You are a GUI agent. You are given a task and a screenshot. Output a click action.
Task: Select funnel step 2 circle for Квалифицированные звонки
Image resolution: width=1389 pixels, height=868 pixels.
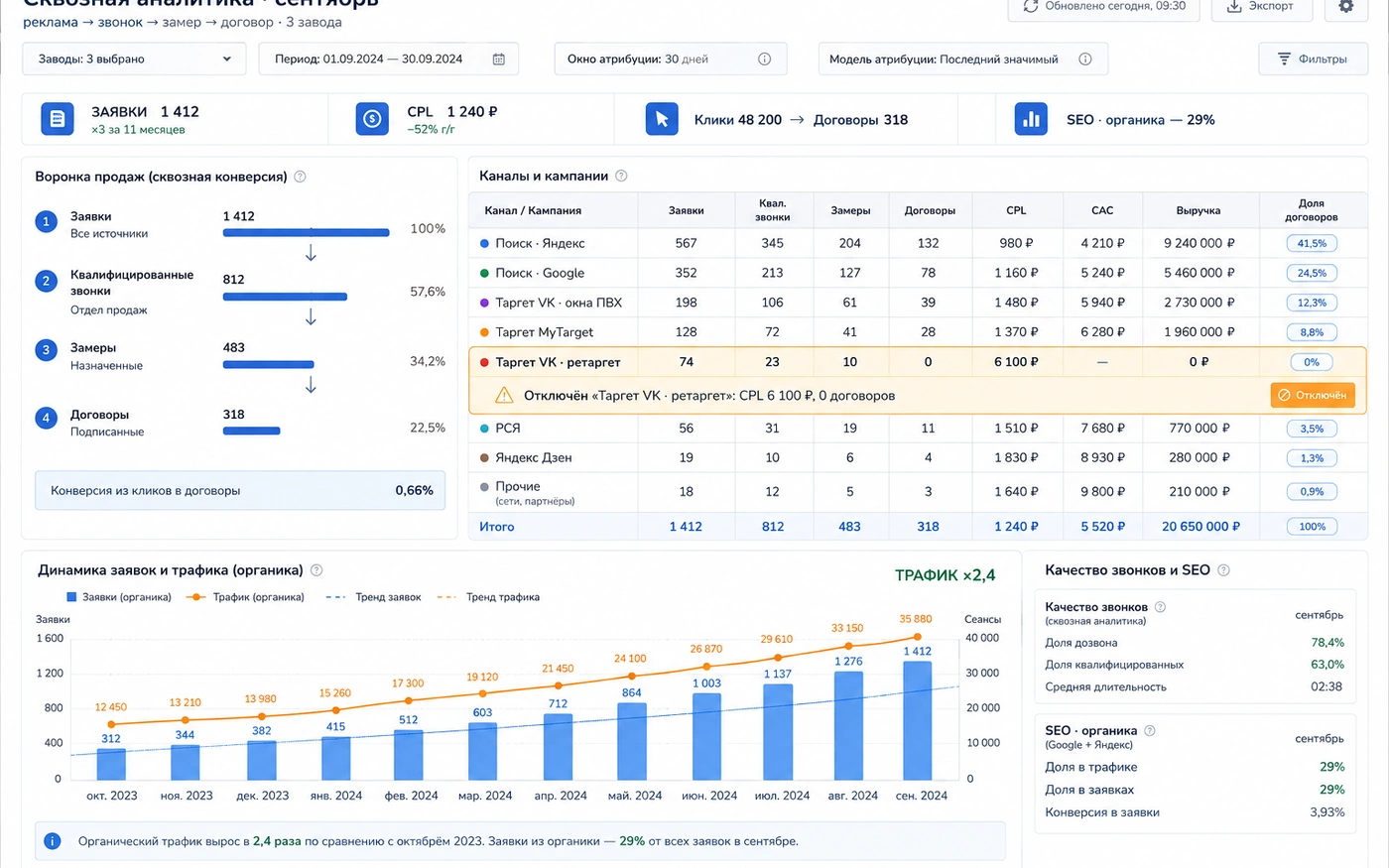(x=46, y=282)
